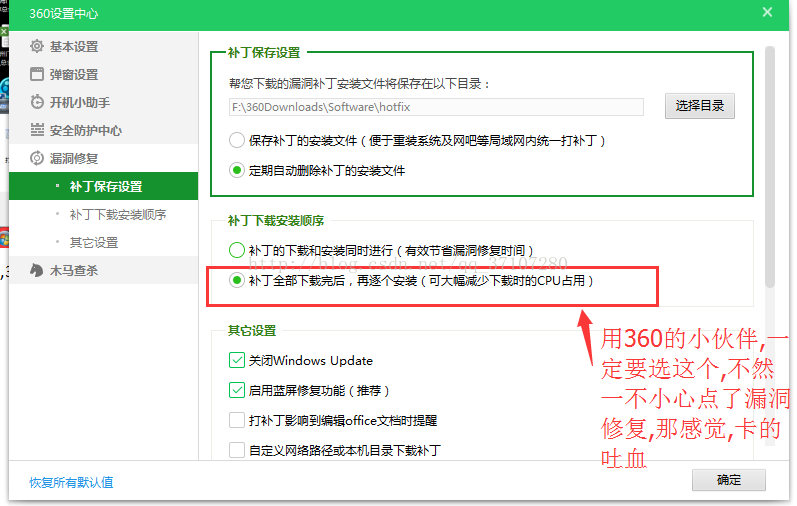Screen dimensions: 797x506
Task: Choose 保存补丁的安装文件 radio option
Action: point(237,140)
